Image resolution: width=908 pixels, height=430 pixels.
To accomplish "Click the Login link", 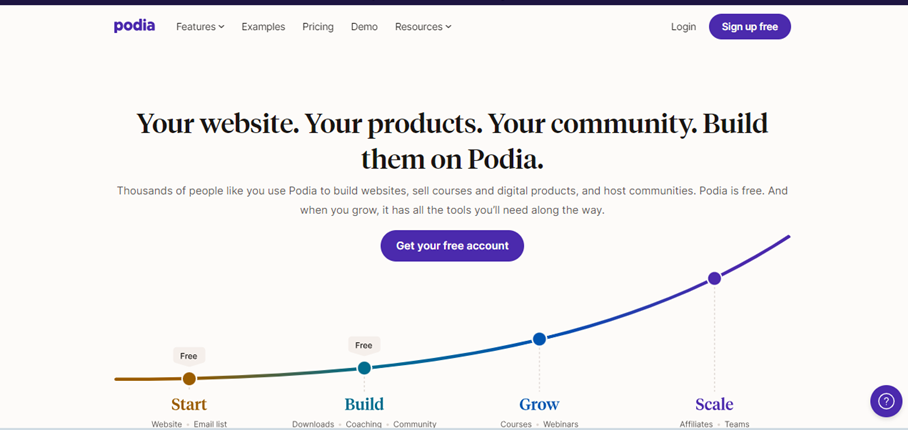I will click(x=683, y=27).
